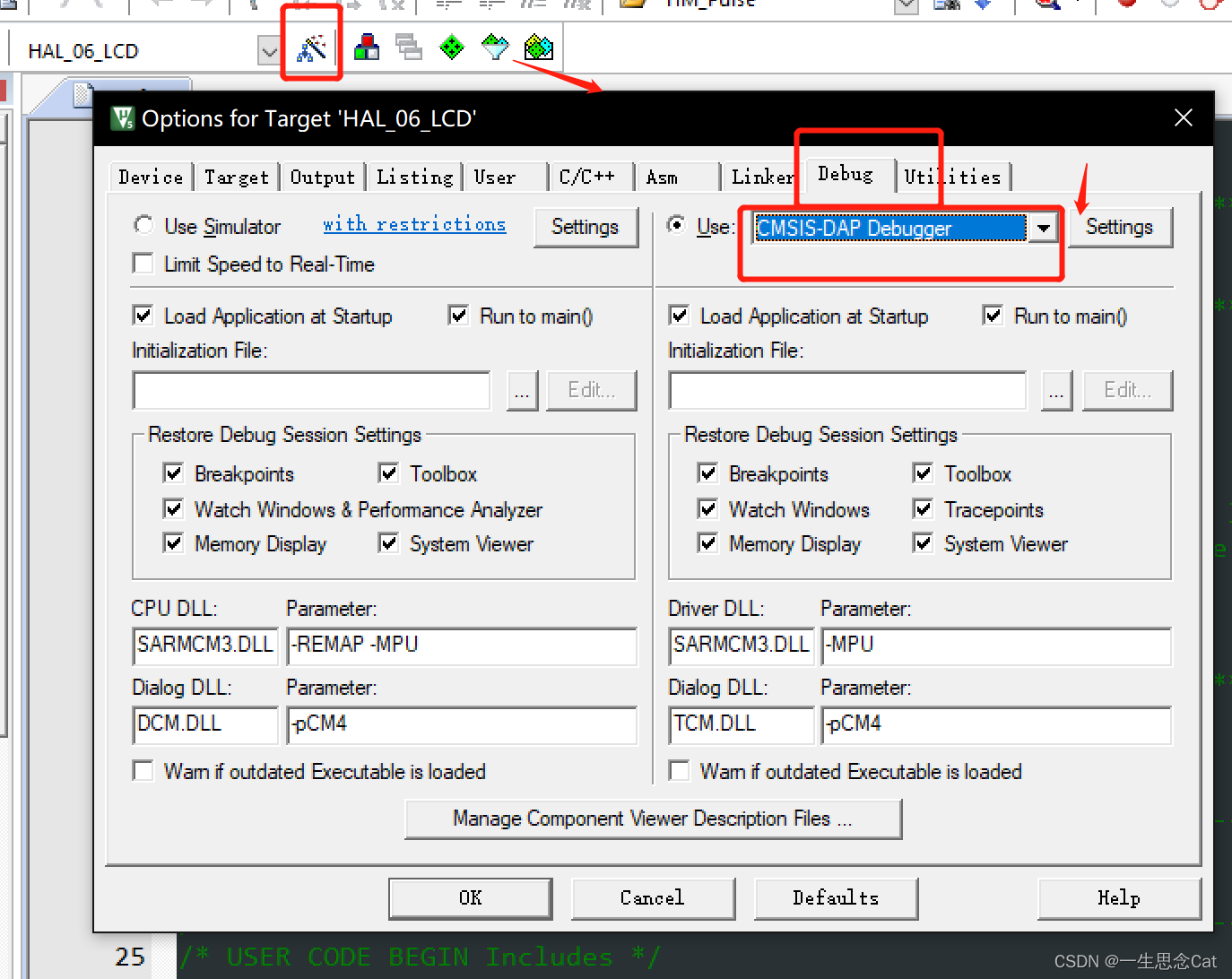The width and height of the screenshot is (1232, 979).
Task: Toggle Run to main() on debugger side
Action: 993,316
